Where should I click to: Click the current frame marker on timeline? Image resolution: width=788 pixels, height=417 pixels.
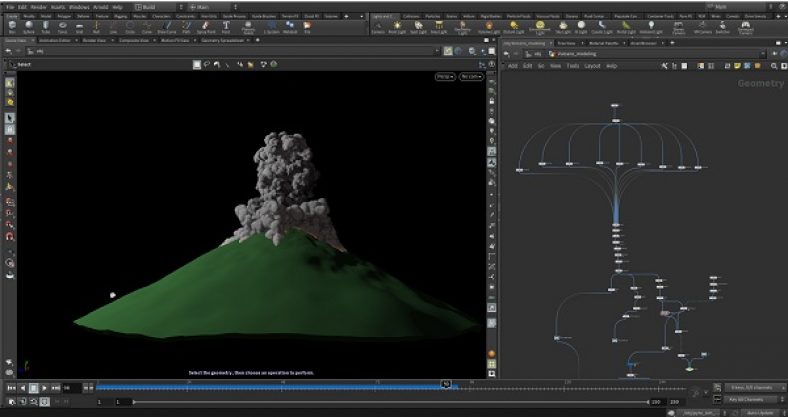(x=447, y=384)
